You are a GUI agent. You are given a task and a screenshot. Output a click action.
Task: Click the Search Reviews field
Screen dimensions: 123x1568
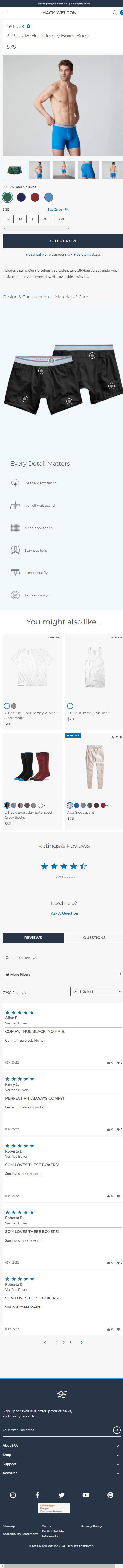point(61,958)
